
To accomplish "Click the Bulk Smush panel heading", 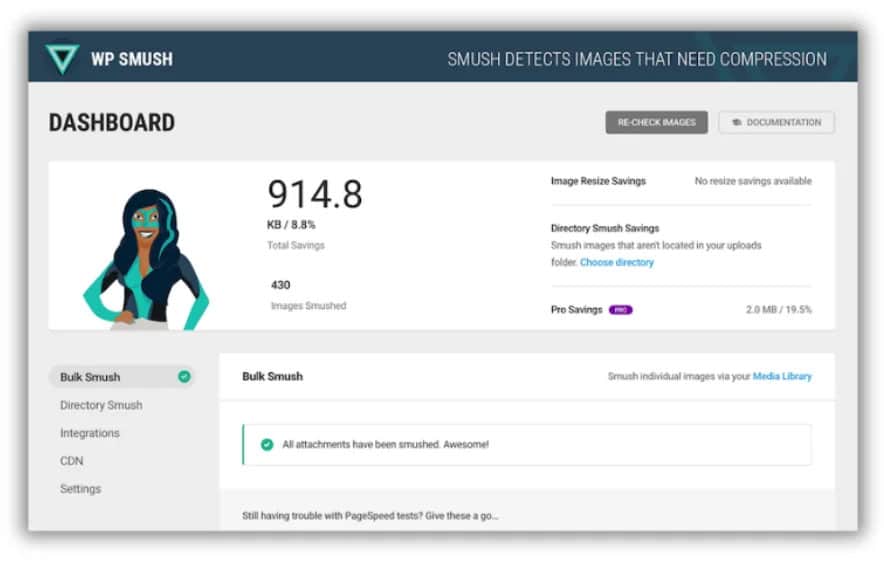I will click(x=272, y=376).
